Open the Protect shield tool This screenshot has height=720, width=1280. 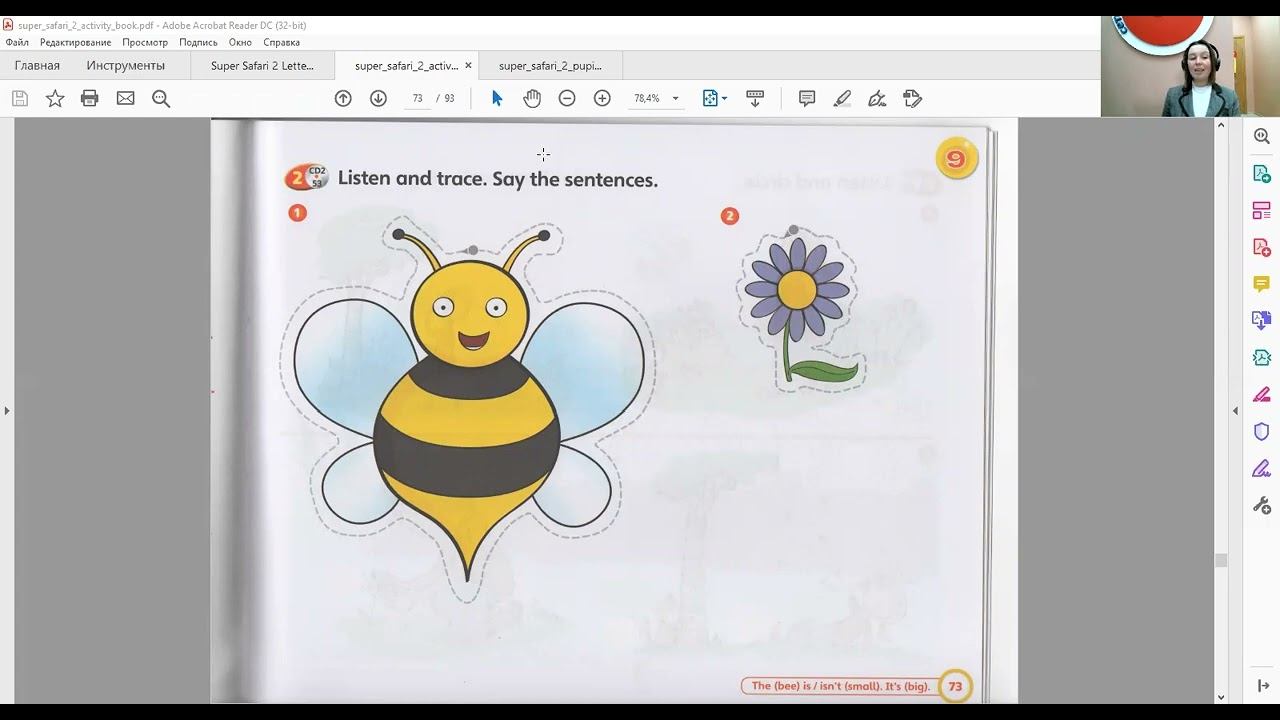(x=1262, y=431)
